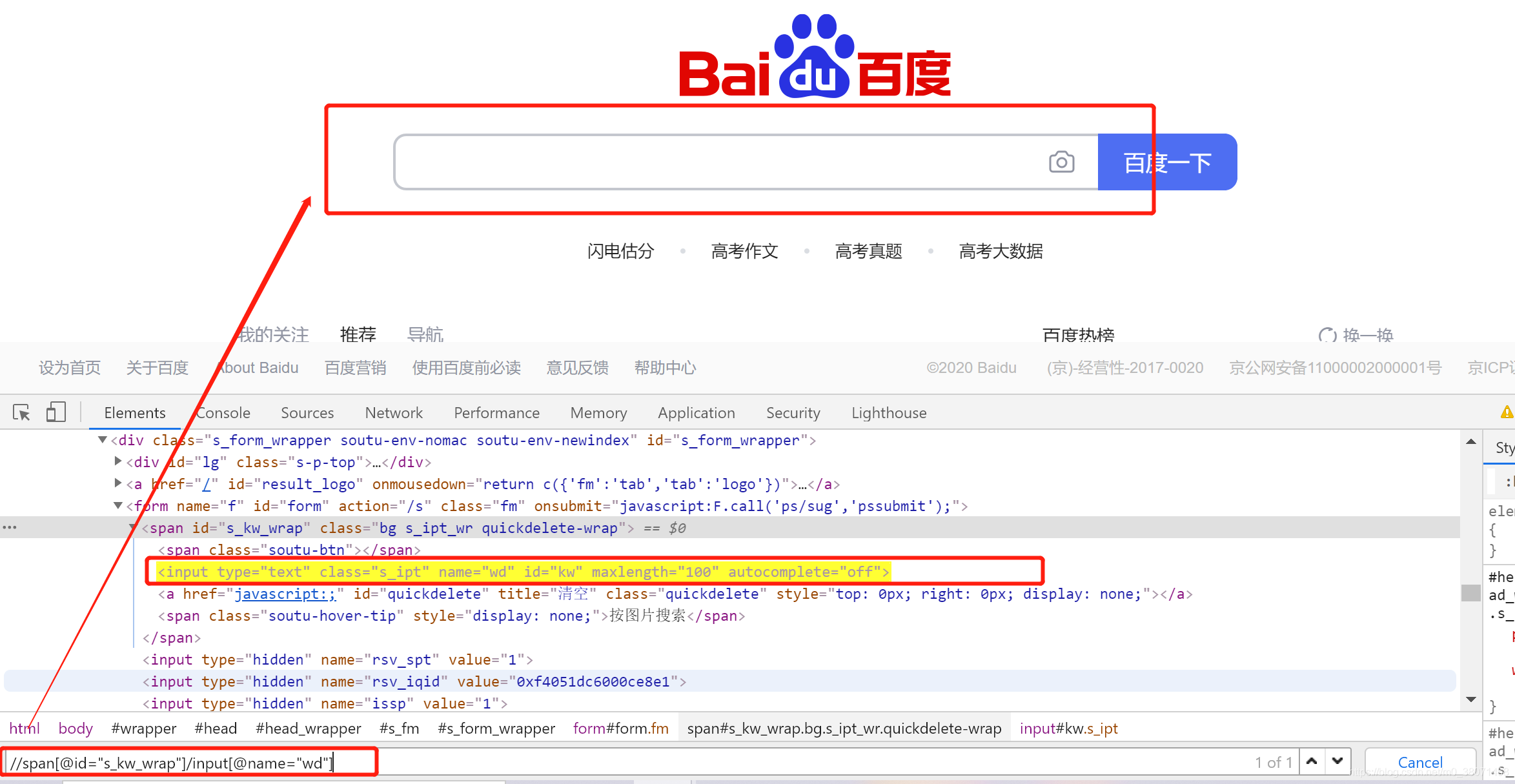Click the warning triangle icon in DevTools
The height and width of the screenshot is (784, 1515).
(x=1507, y=412)
